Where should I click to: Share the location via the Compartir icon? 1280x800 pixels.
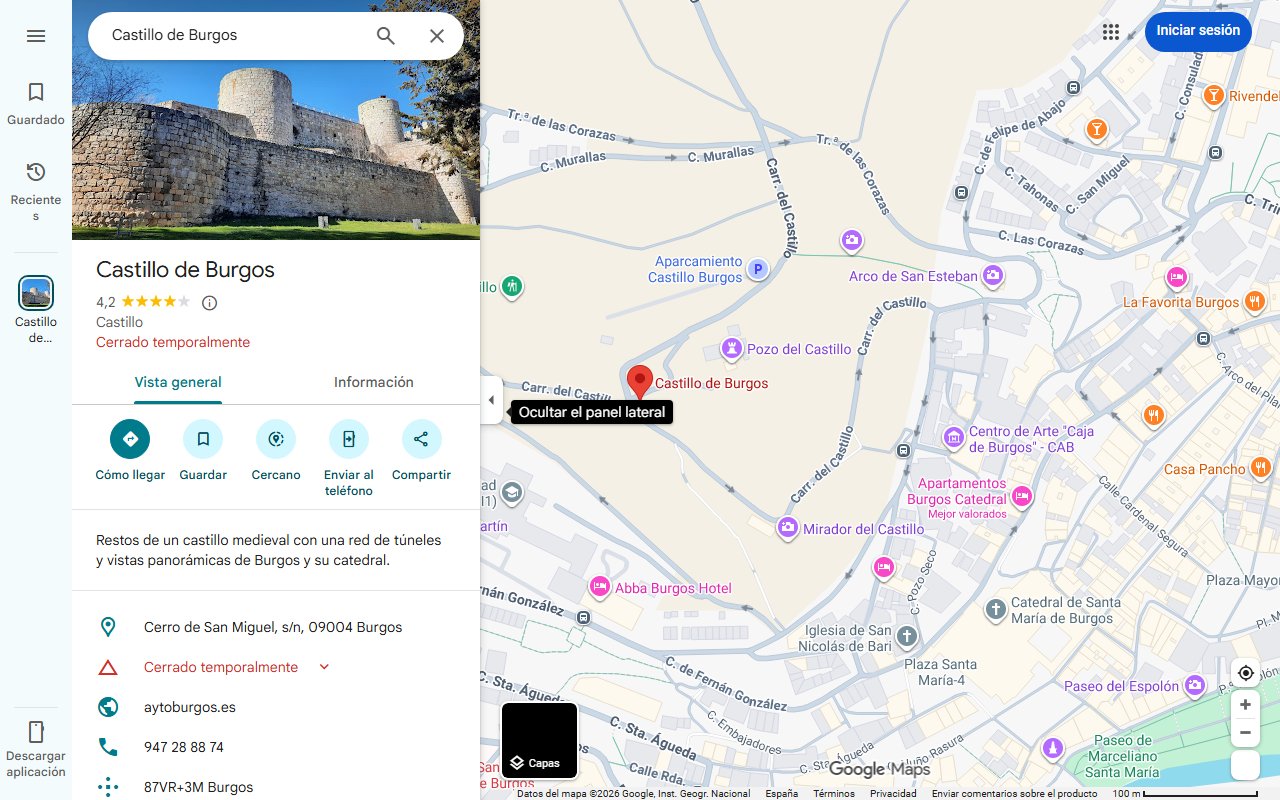click(x=421, y=438)
